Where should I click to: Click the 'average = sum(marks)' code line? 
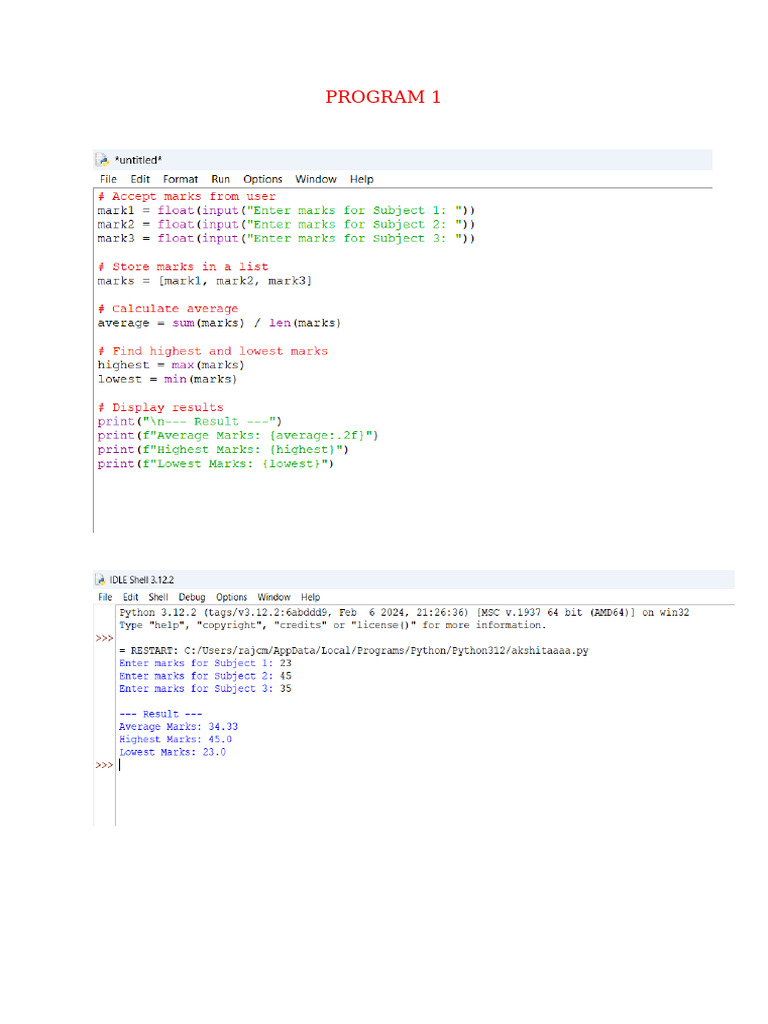[x=218, y=323]
